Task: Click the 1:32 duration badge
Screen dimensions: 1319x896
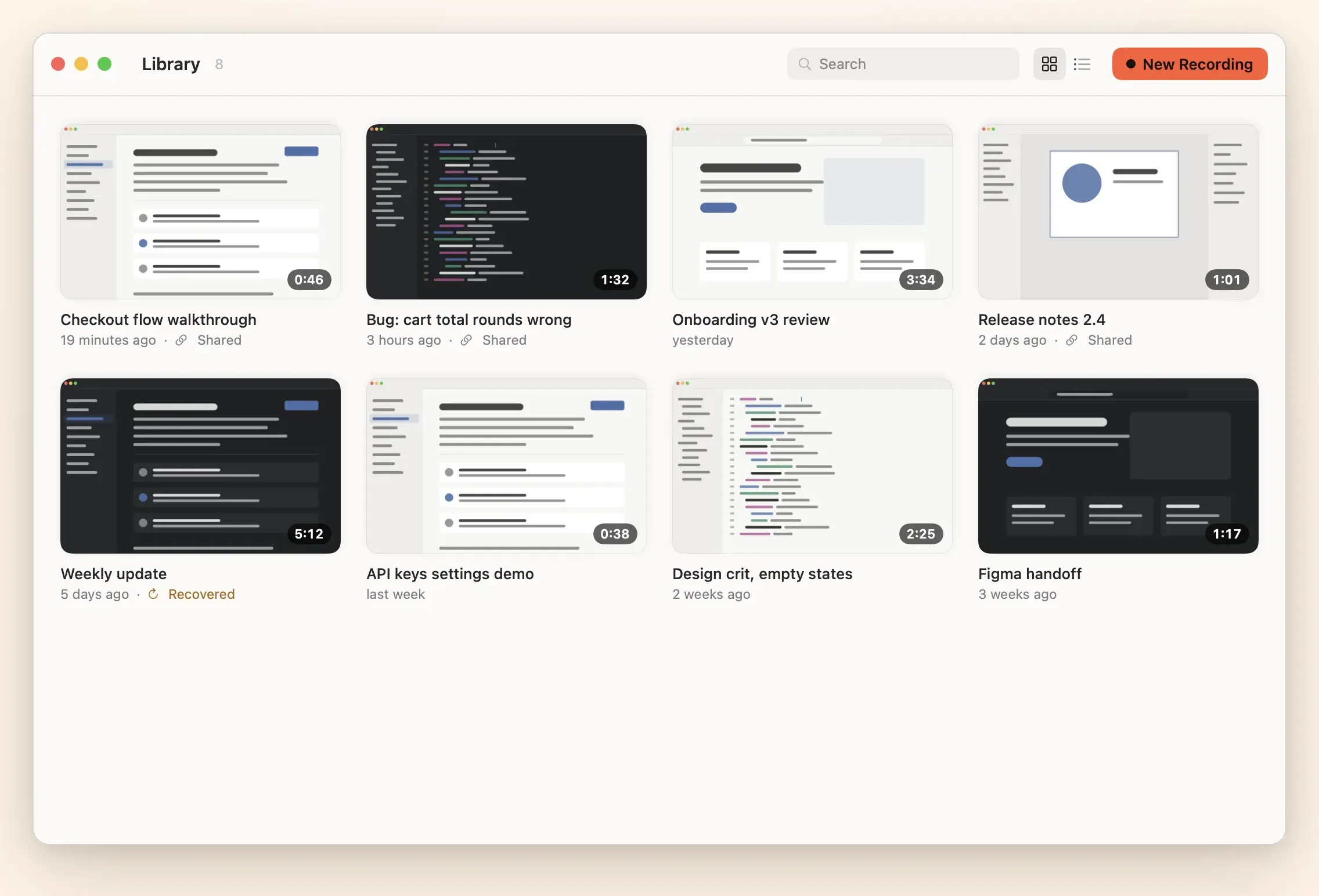Action: (615, 280)
